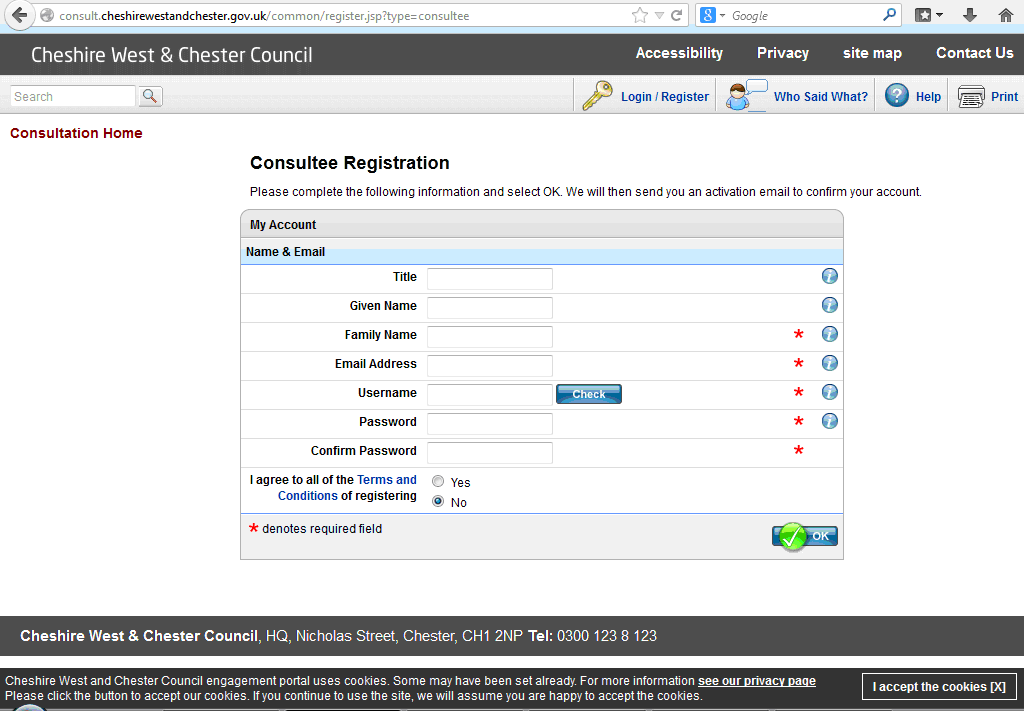The image size is (1027, 711).
Task: Open the site map
Action: 872,53
